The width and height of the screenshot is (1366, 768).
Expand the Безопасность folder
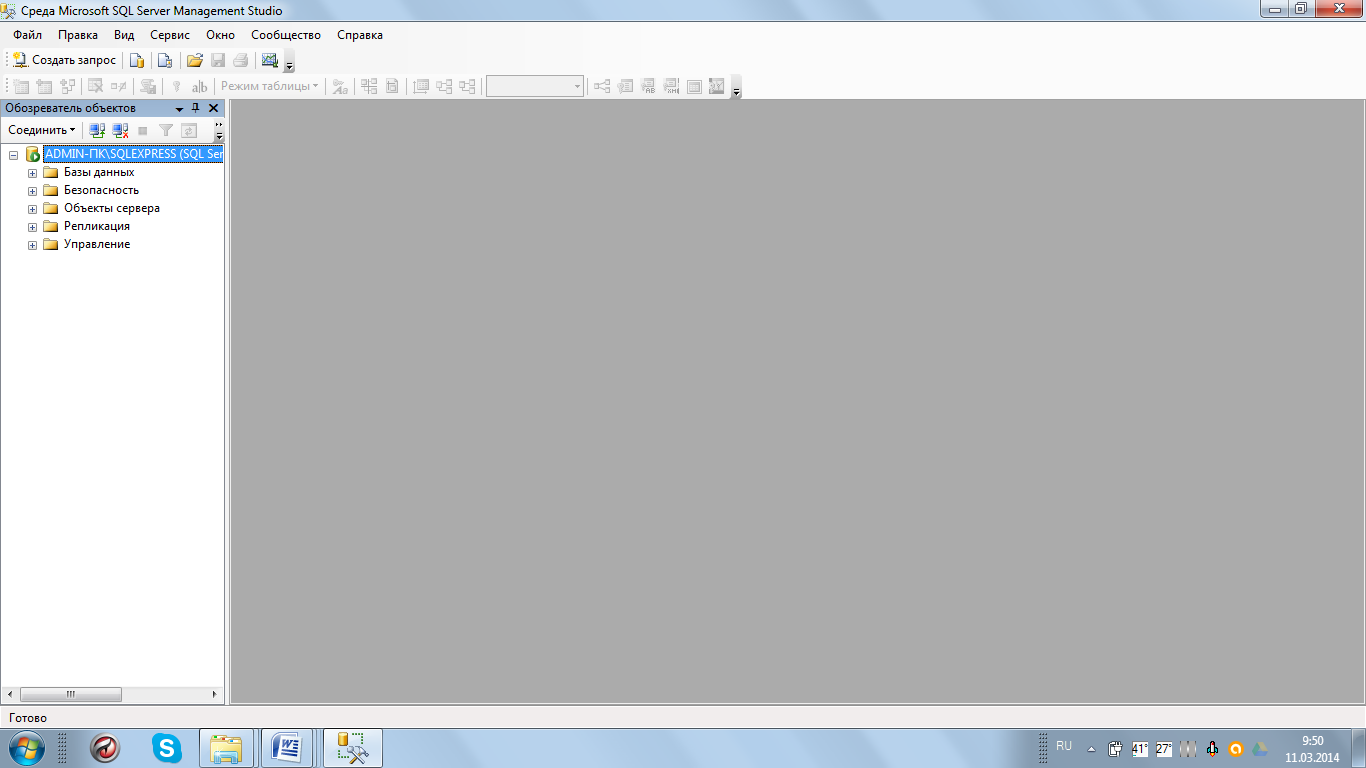[32, 191]
